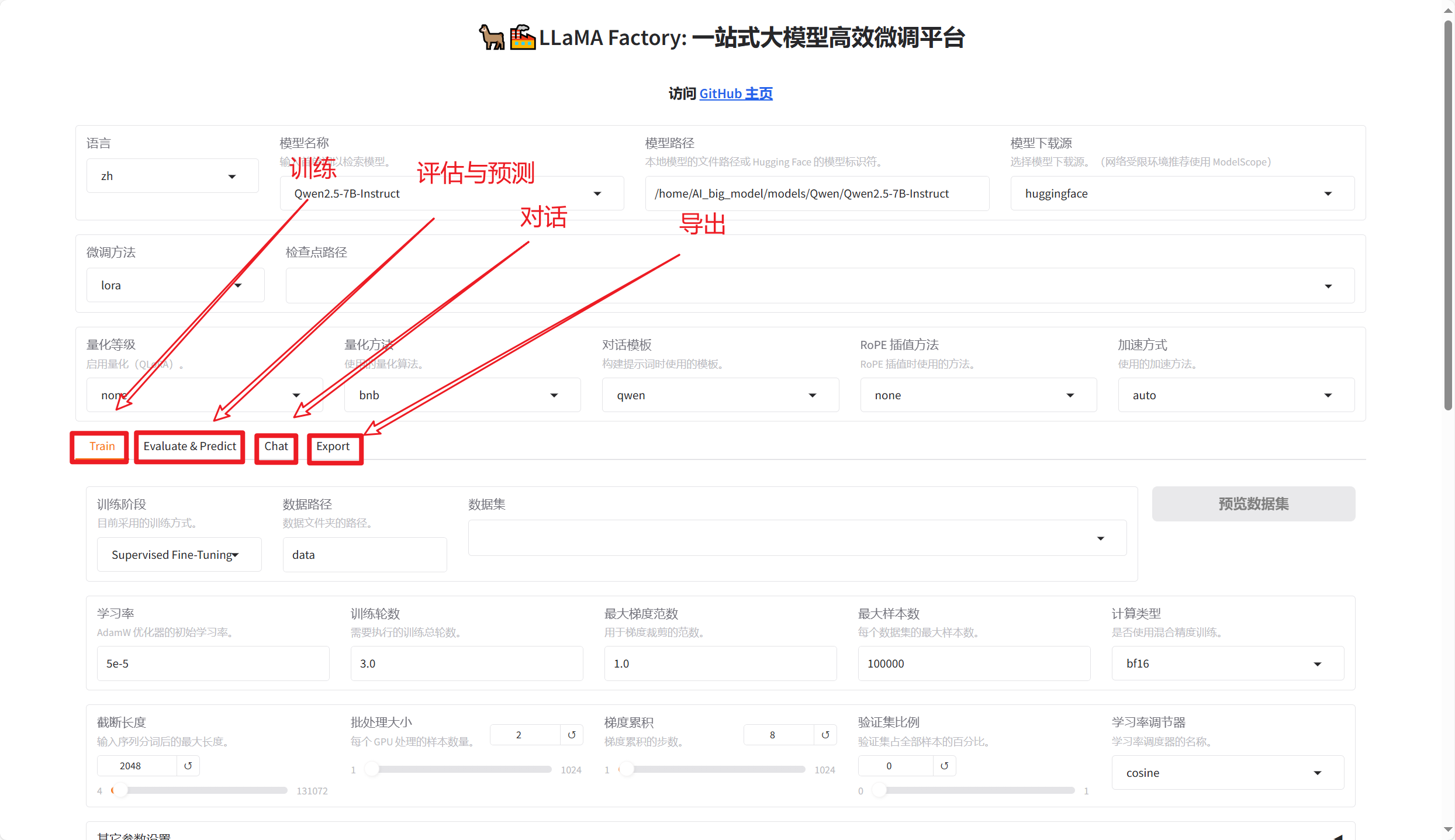The image size is (1455, 840).
Task: Open the 数据集 dropdown
Action: click(797, 538)
